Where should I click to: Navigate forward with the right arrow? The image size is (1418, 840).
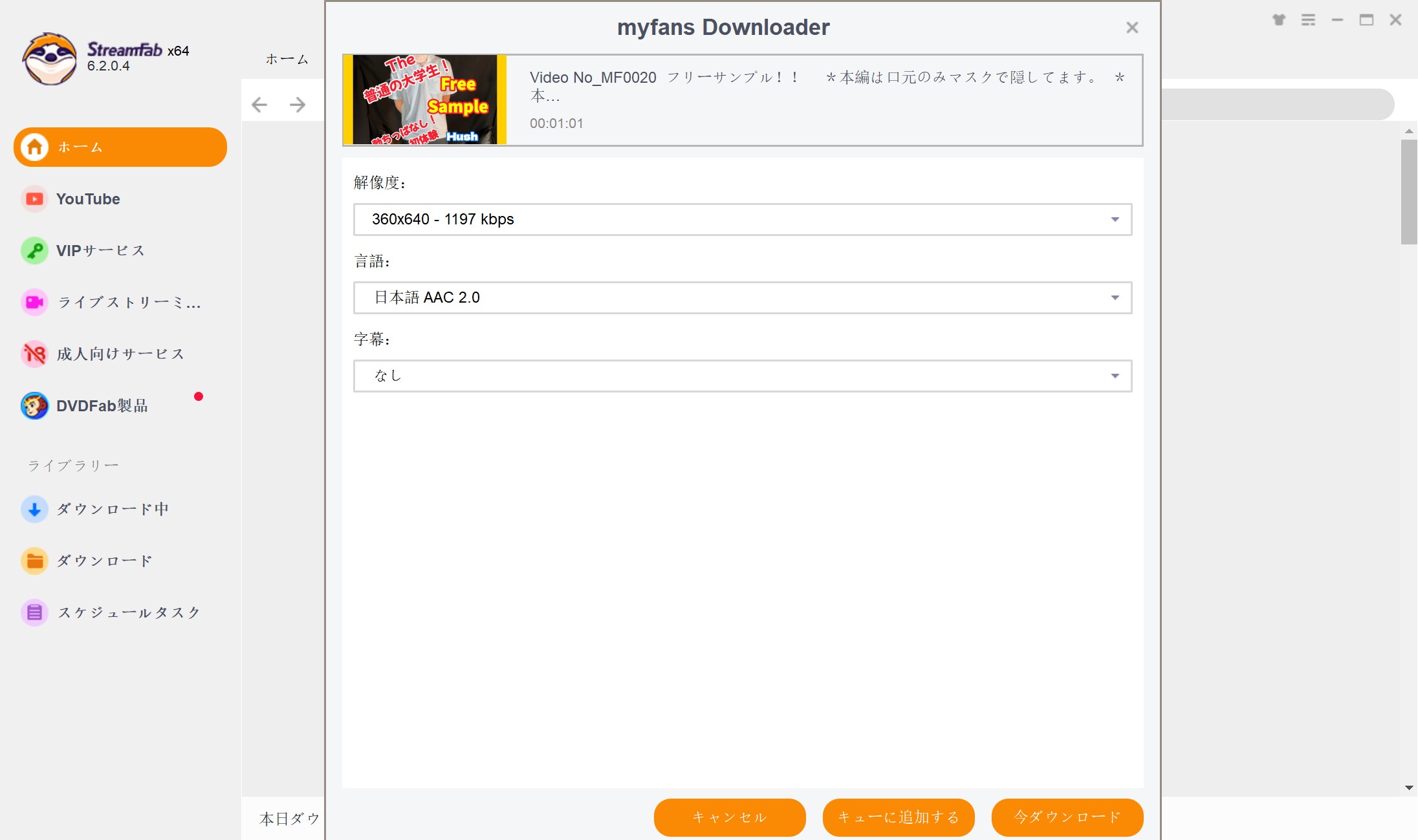point(298,104)
